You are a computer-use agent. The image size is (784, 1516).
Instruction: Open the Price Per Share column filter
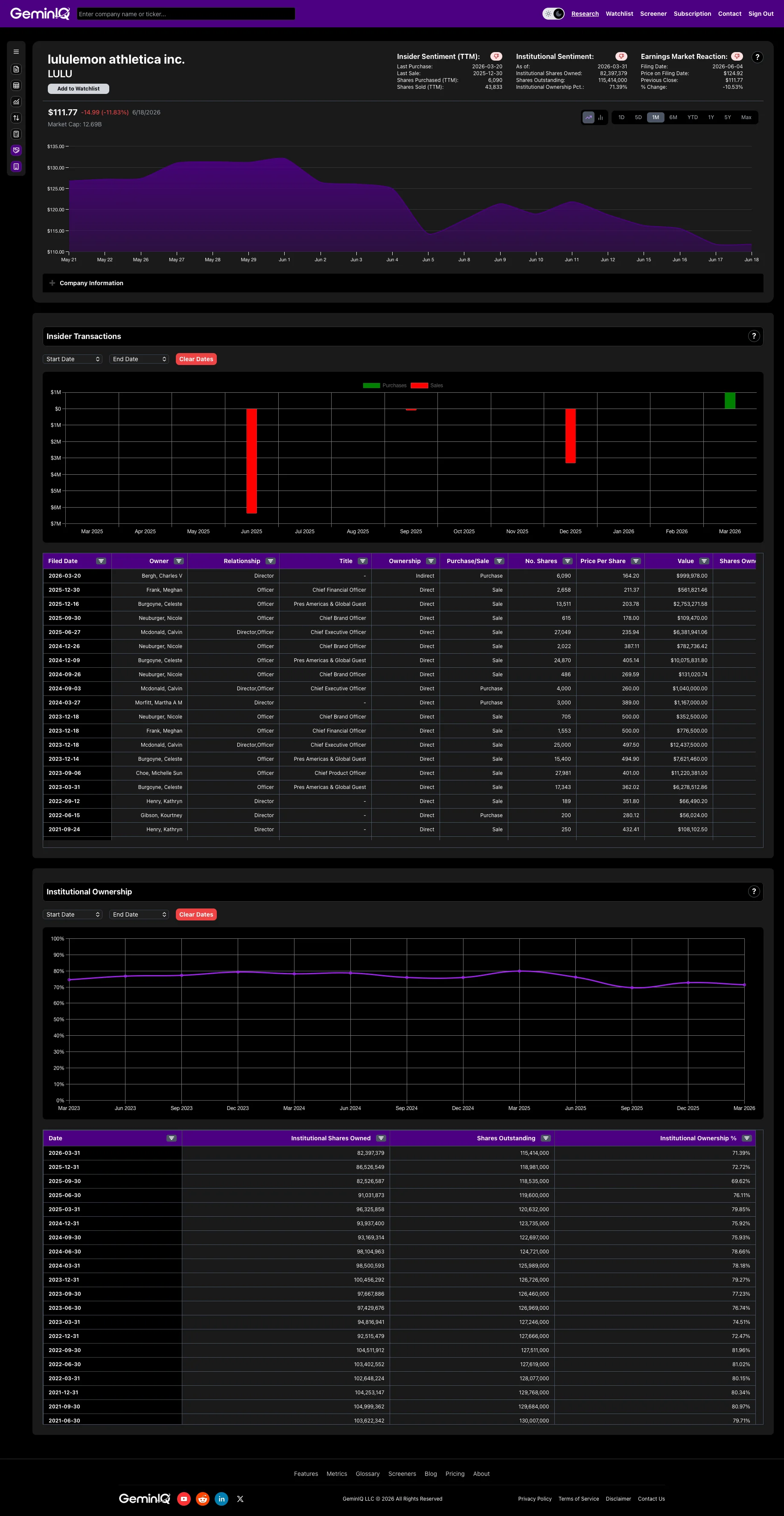pyautogui.click(x=636, y=561)
